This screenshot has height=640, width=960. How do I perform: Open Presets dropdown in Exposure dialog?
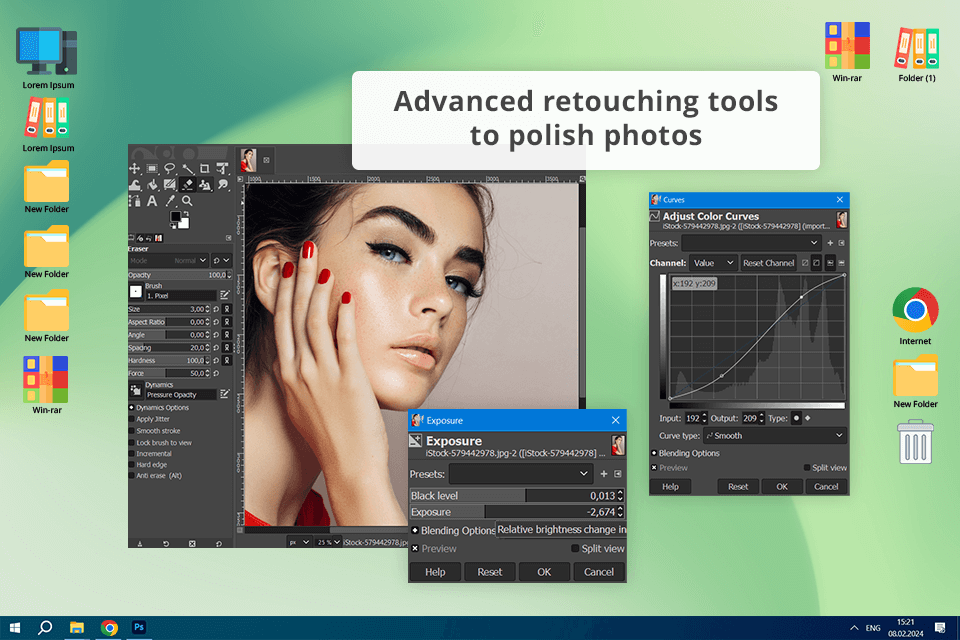click(x=521, y=473)
